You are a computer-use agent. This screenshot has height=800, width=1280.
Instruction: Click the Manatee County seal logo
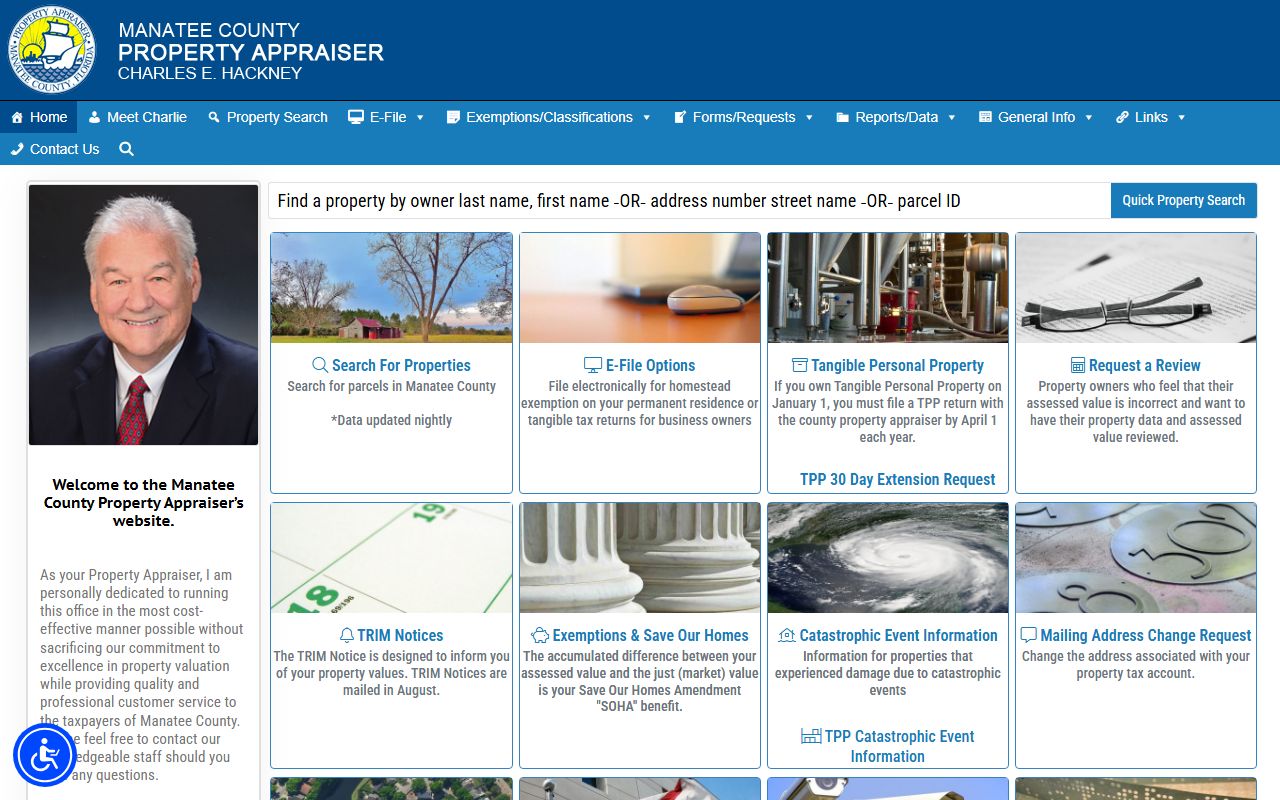coord(52,49)
